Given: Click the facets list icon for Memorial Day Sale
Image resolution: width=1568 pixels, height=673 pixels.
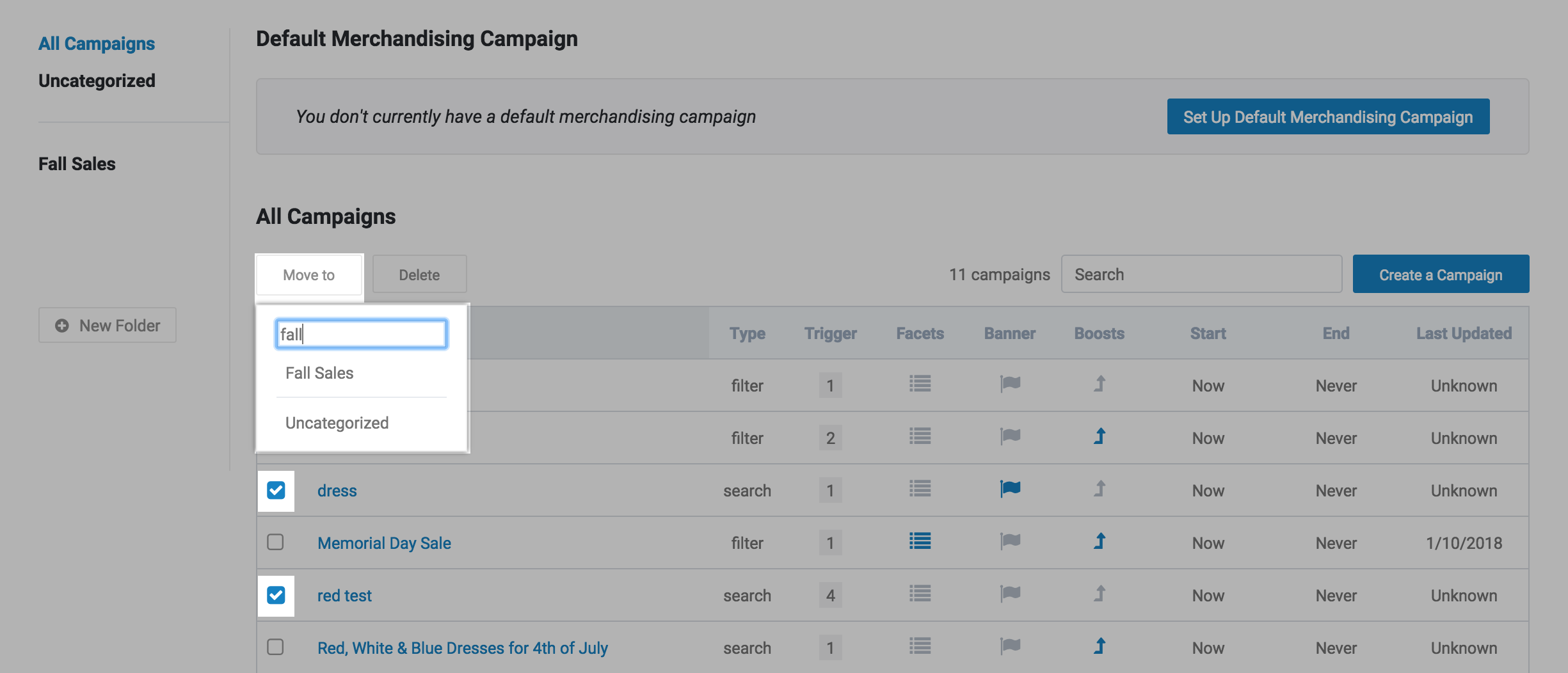Looking at the screenshot, I should [920, 542].
